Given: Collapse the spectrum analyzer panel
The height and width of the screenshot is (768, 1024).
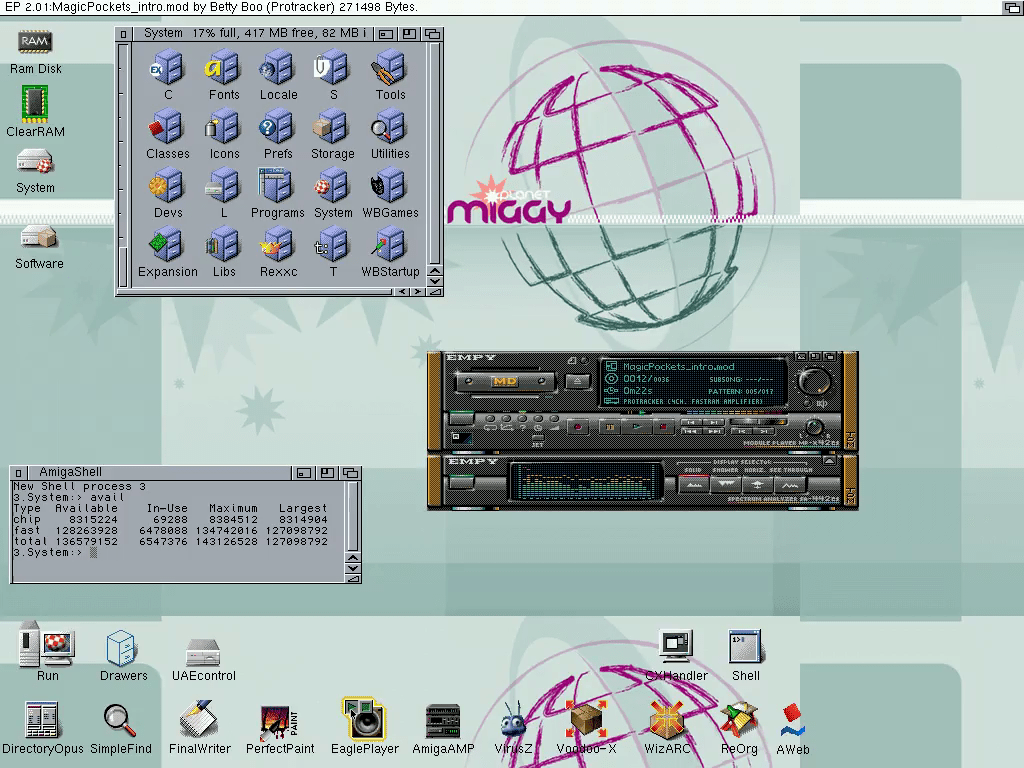Looking at the screenshot, I should 829,460.
